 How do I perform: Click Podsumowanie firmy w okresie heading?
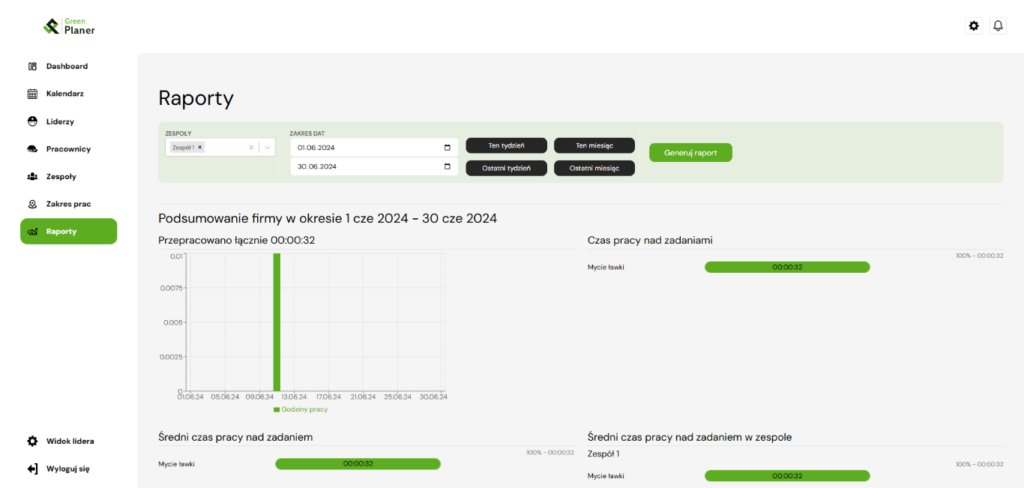(328, 218)
